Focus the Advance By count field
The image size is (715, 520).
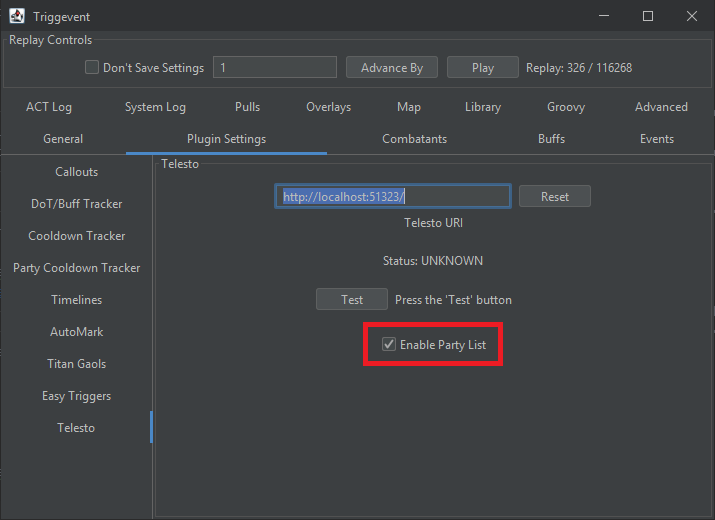(275, 68)
